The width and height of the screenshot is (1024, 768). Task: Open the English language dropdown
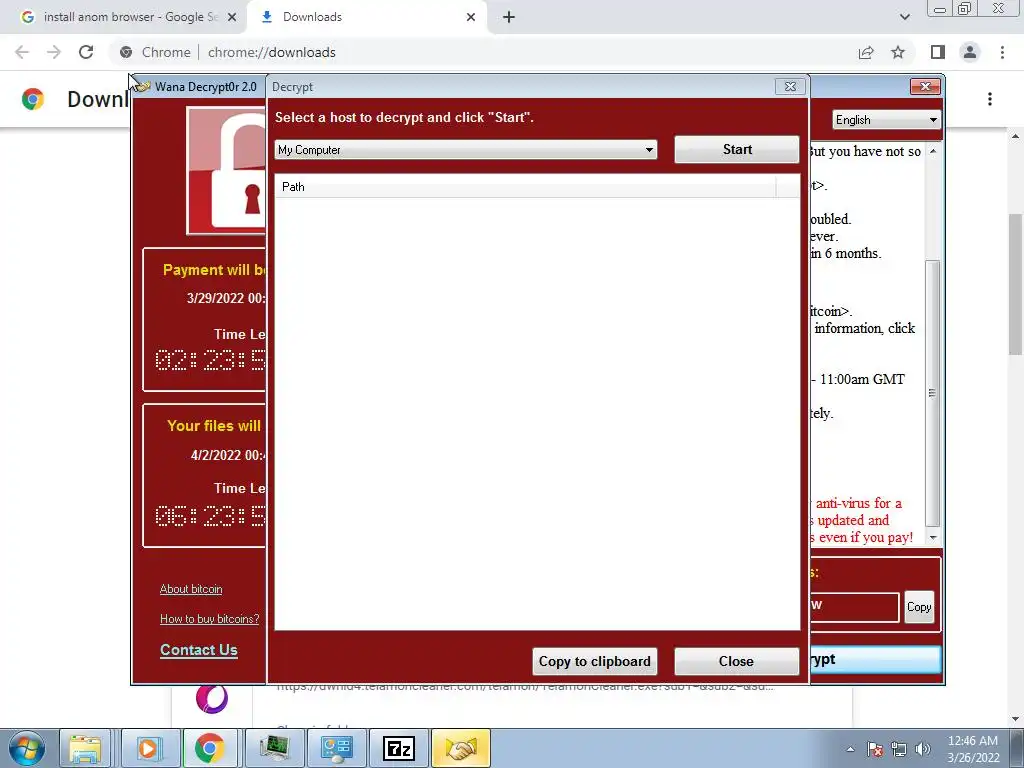click(886, 120)
